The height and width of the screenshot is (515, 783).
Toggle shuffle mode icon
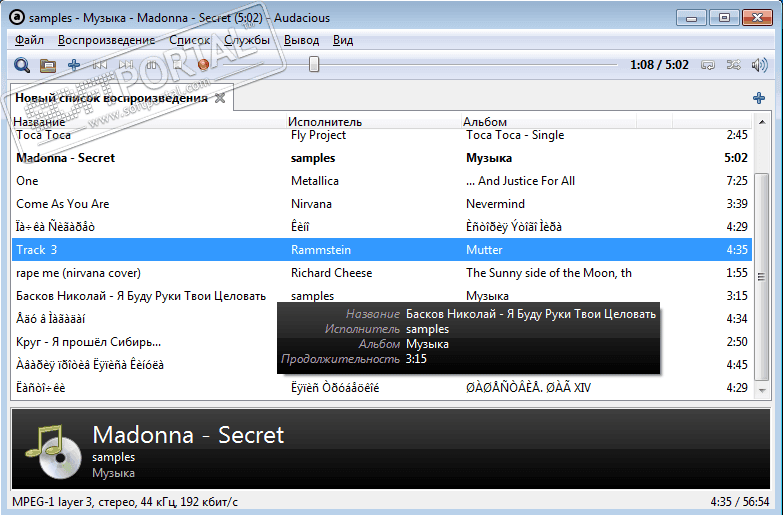pyautogui.click(x=734, y=65)
